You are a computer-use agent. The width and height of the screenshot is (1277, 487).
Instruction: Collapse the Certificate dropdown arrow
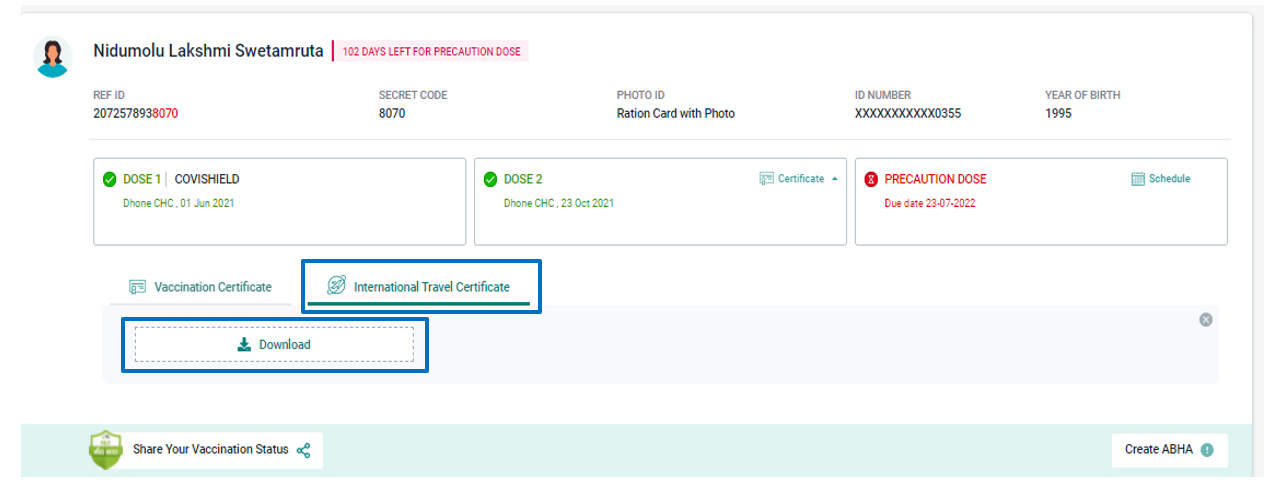(x=834, y=179)
